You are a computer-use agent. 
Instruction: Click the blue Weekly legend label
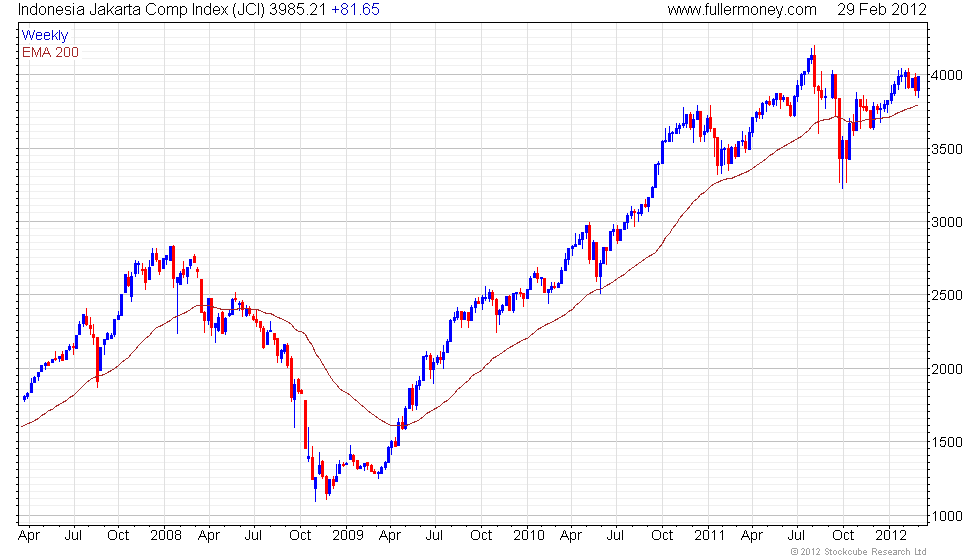pyautogui.click(x=44, y=36)
